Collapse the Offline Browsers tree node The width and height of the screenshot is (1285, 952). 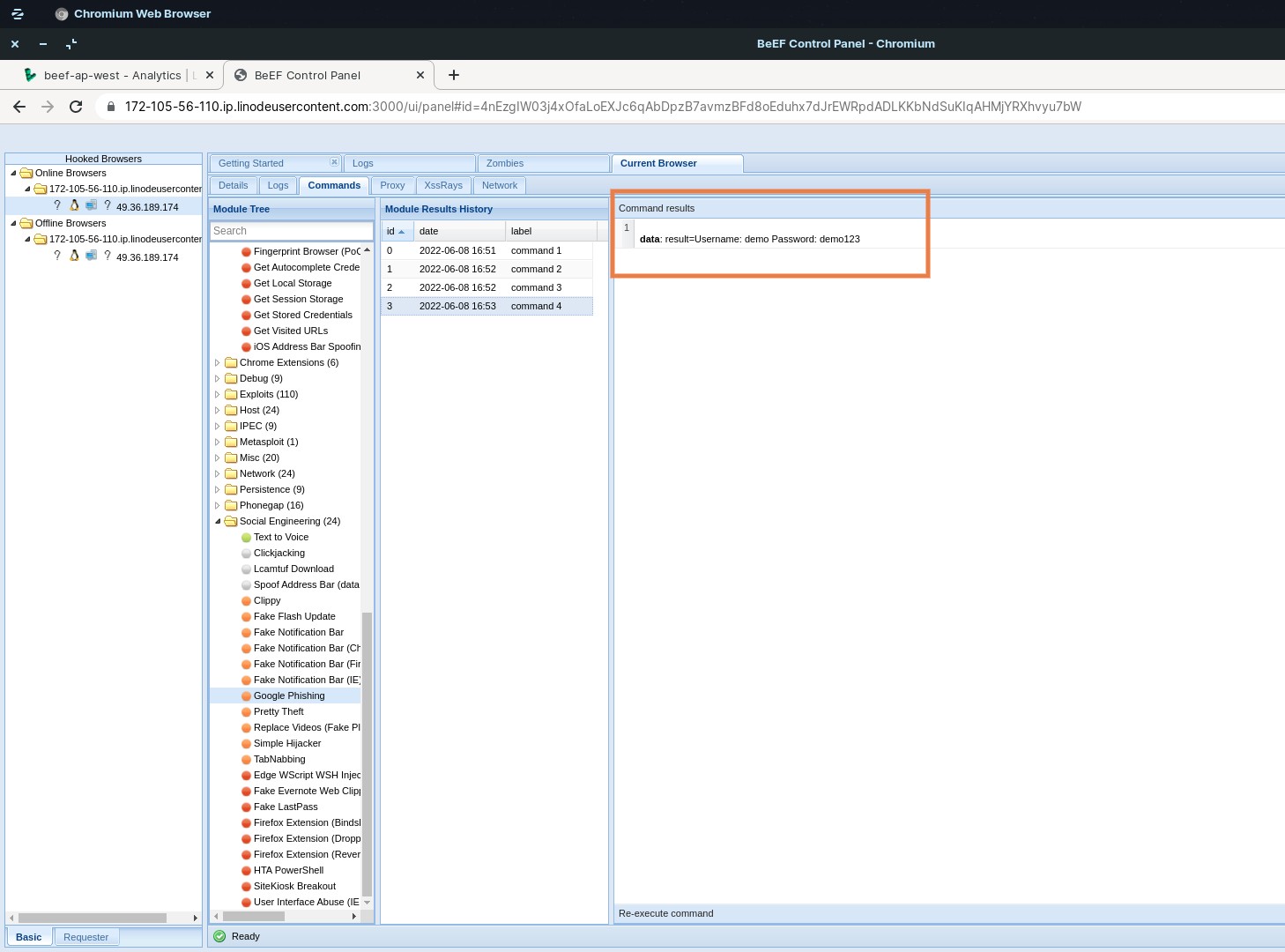13,223
